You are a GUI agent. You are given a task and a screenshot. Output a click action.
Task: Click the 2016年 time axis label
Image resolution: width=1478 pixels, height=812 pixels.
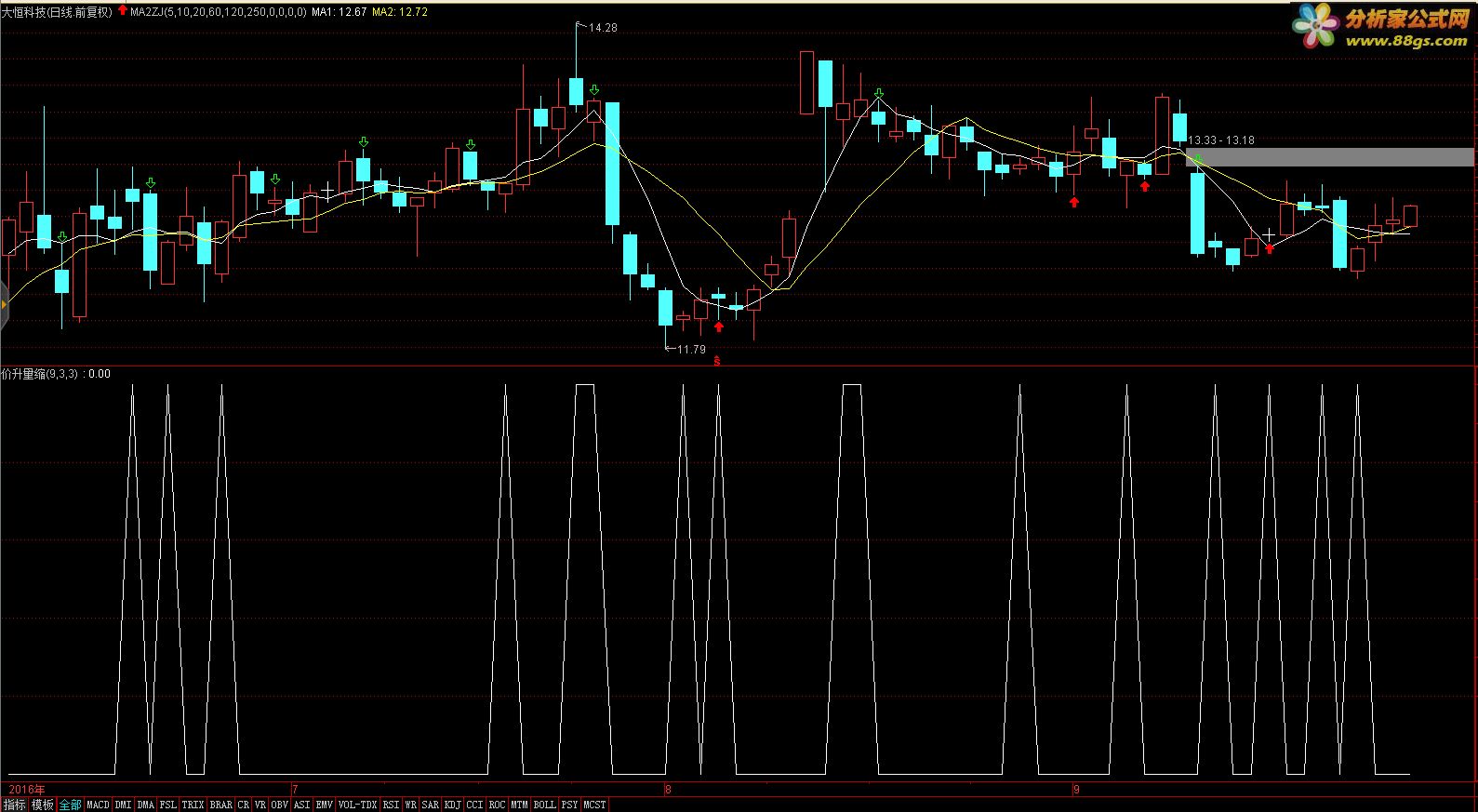26,790
